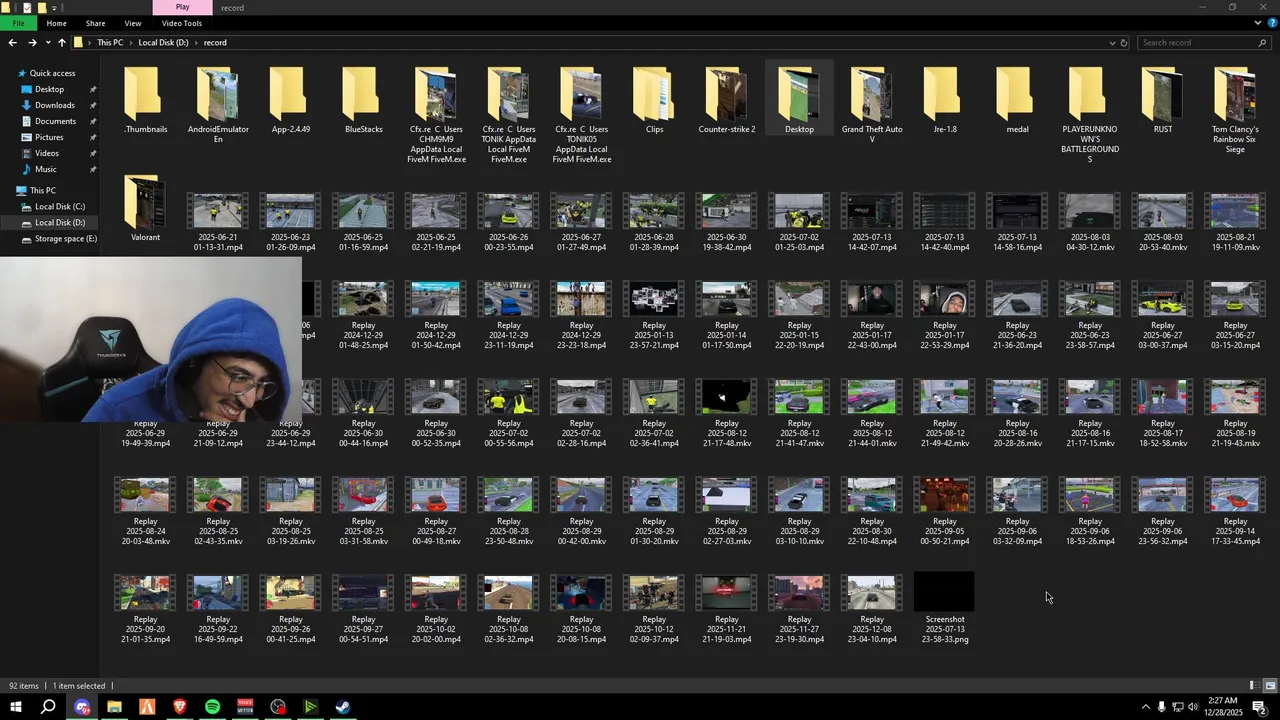
Task: Open the RUST folder
Action: point(1163,100)
